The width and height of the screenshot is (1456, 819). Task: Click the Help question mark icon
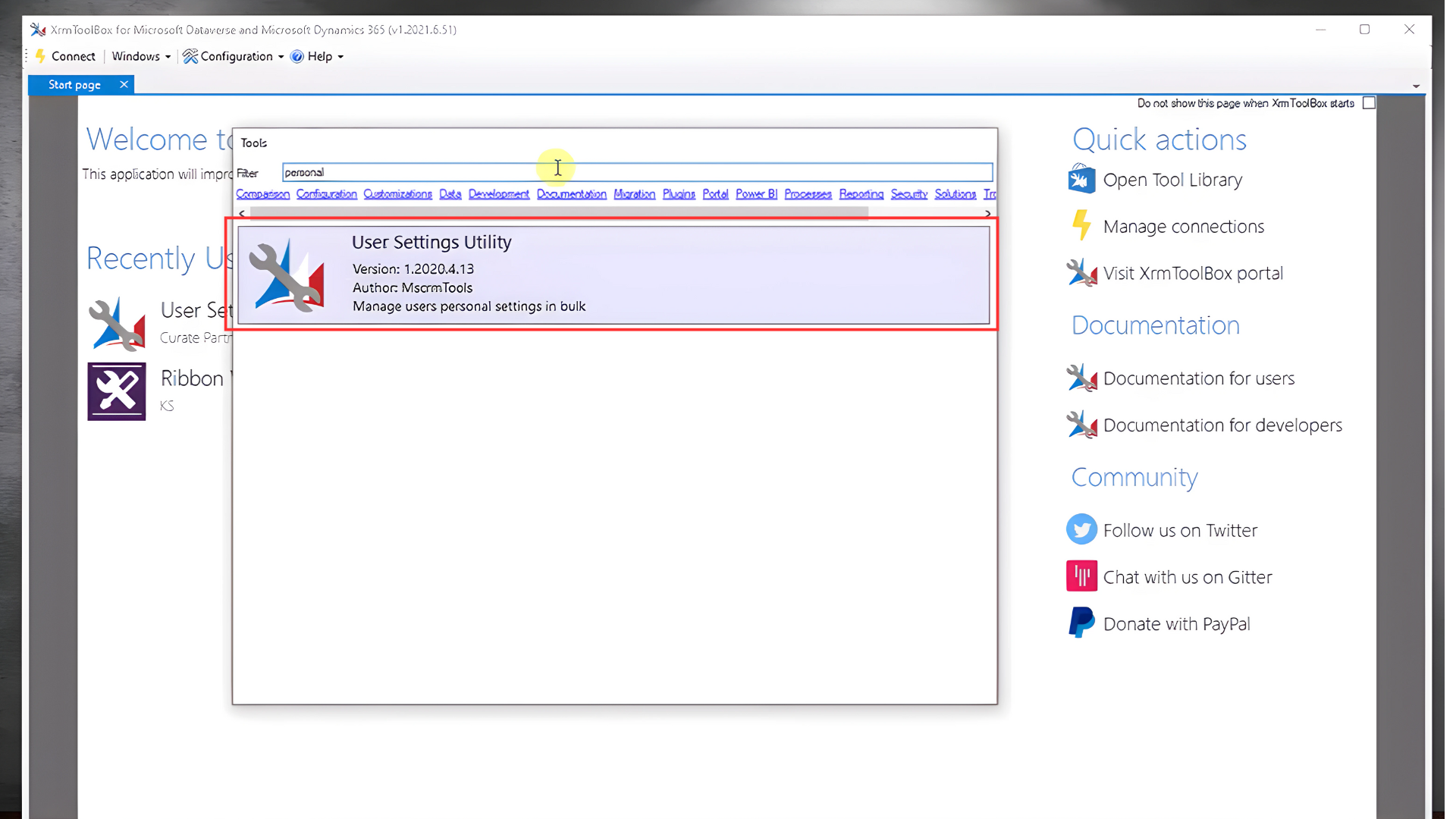coord(297,56)
